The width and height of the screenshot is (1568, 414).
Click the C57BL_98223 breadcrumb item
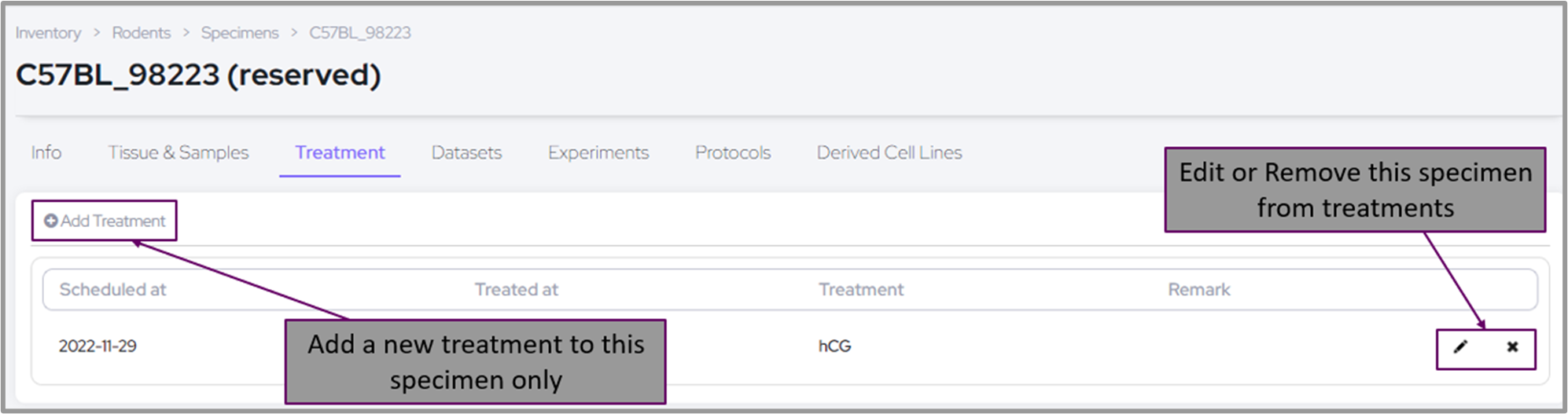[360, 33]
